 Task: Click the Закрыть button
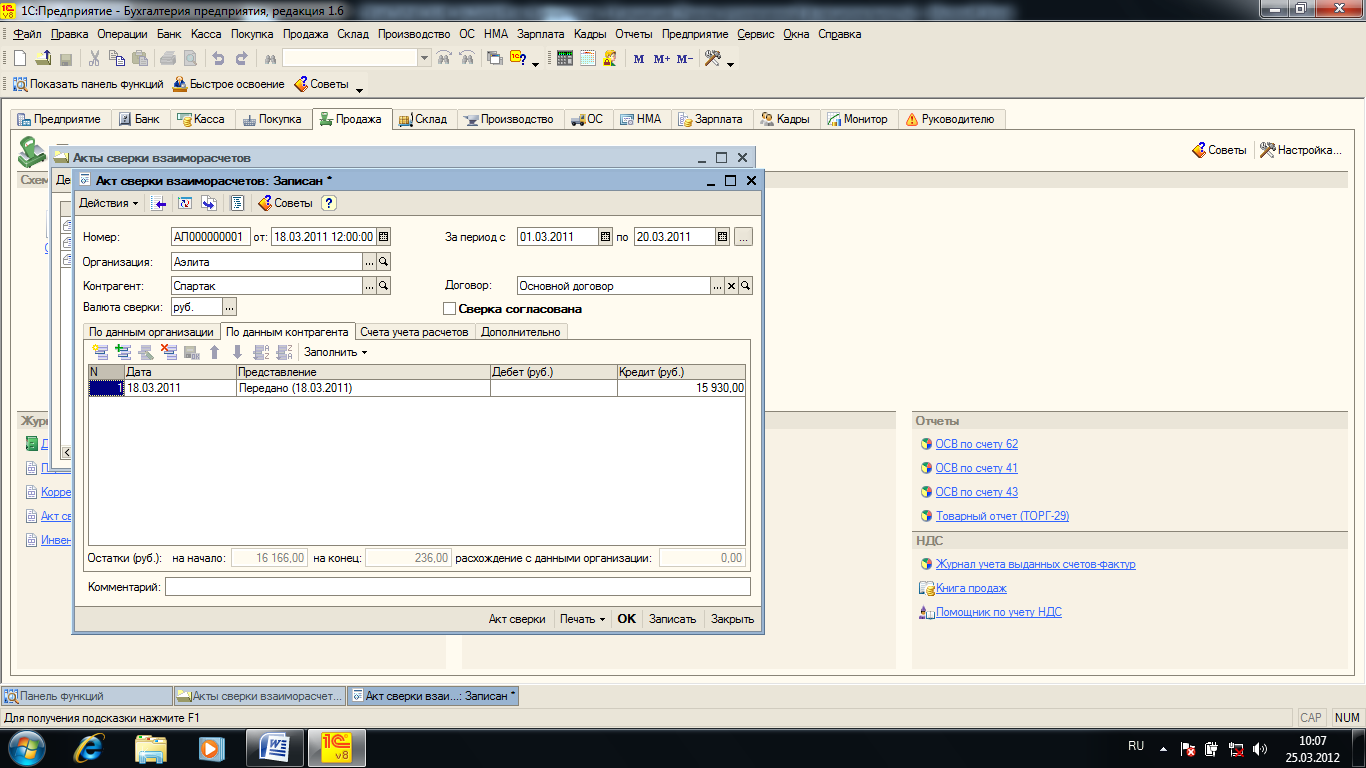[733, 619]
